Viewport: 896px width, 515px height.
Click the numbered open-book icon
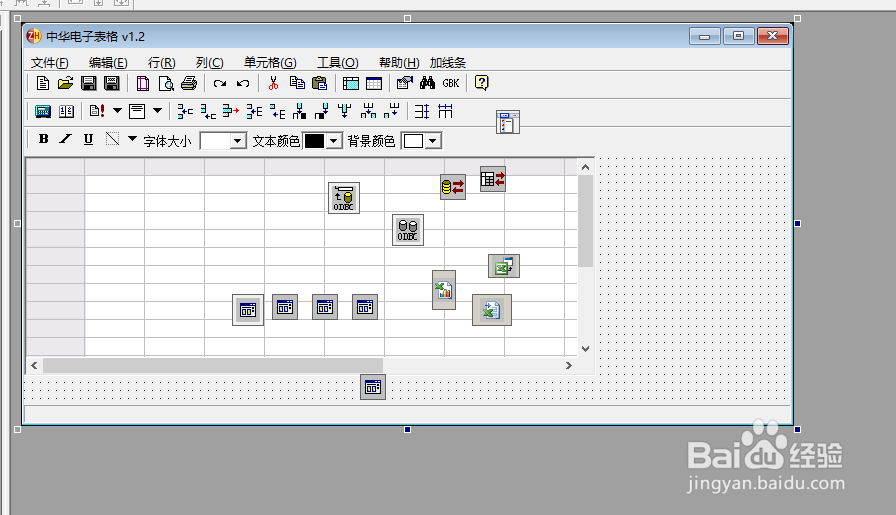[x=66, y=111]
